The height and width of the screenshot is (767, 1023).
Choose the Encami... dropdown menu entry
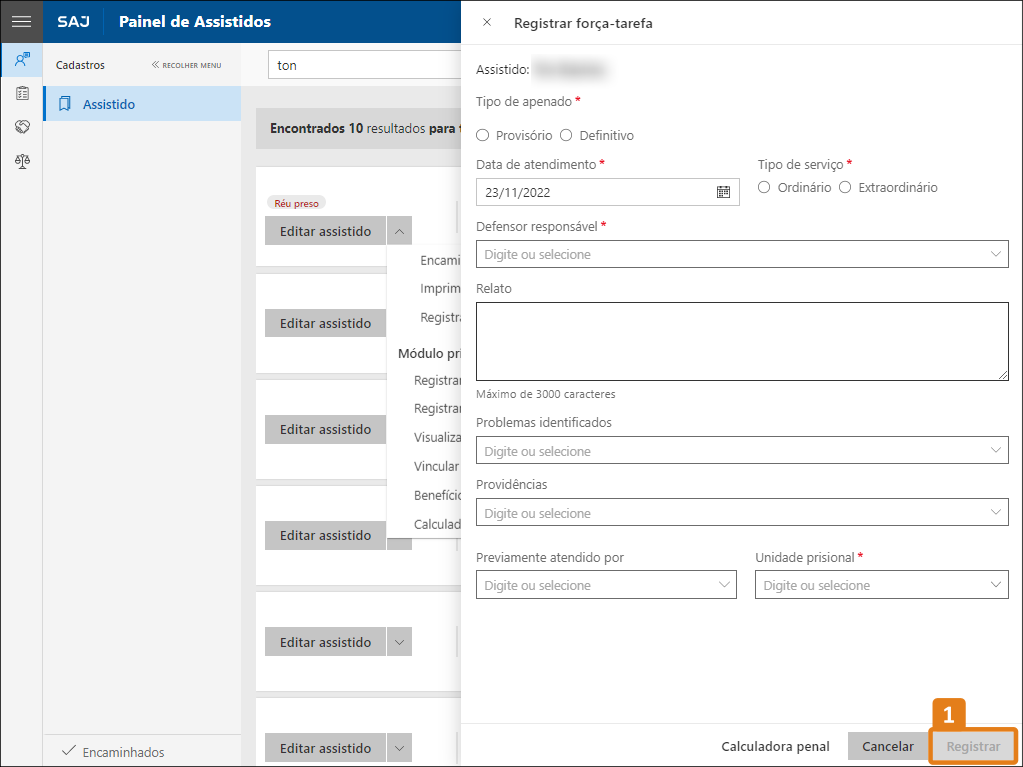440,260
